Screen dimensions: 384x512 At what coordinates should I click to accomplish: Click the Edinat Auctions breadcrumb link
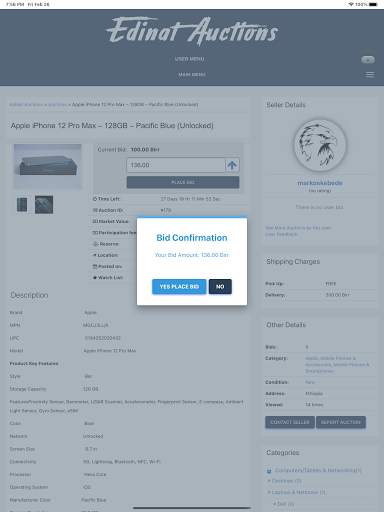[26, 105]
